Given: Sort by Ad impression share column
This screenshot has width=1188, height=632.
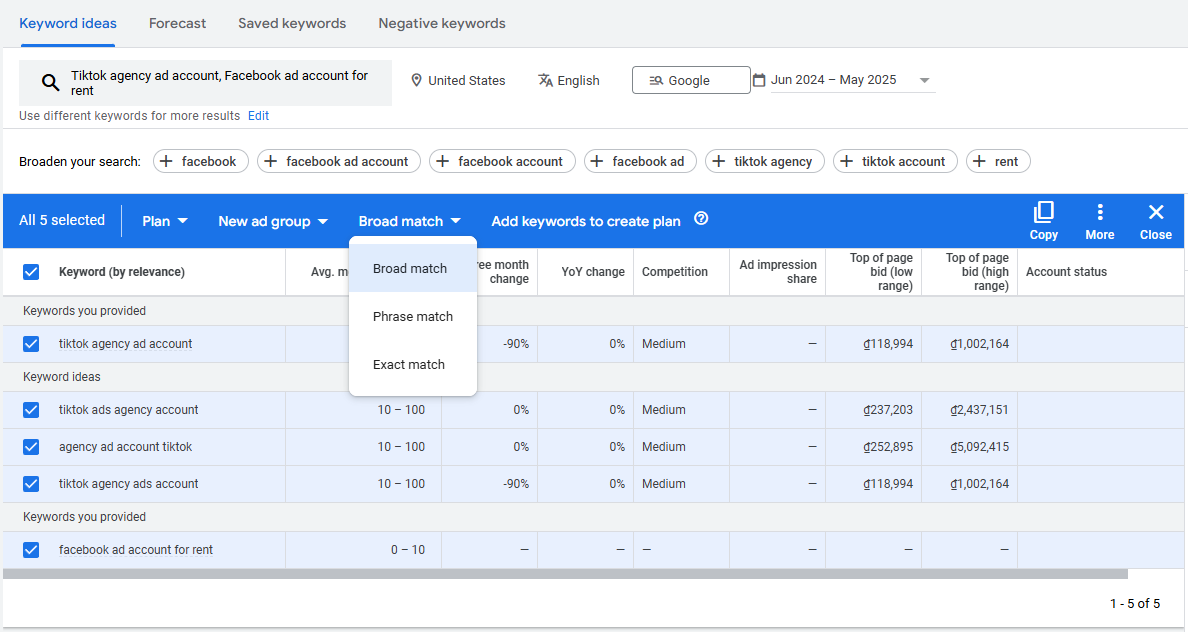Looking at the screenshot, I should tap(778, 272).
